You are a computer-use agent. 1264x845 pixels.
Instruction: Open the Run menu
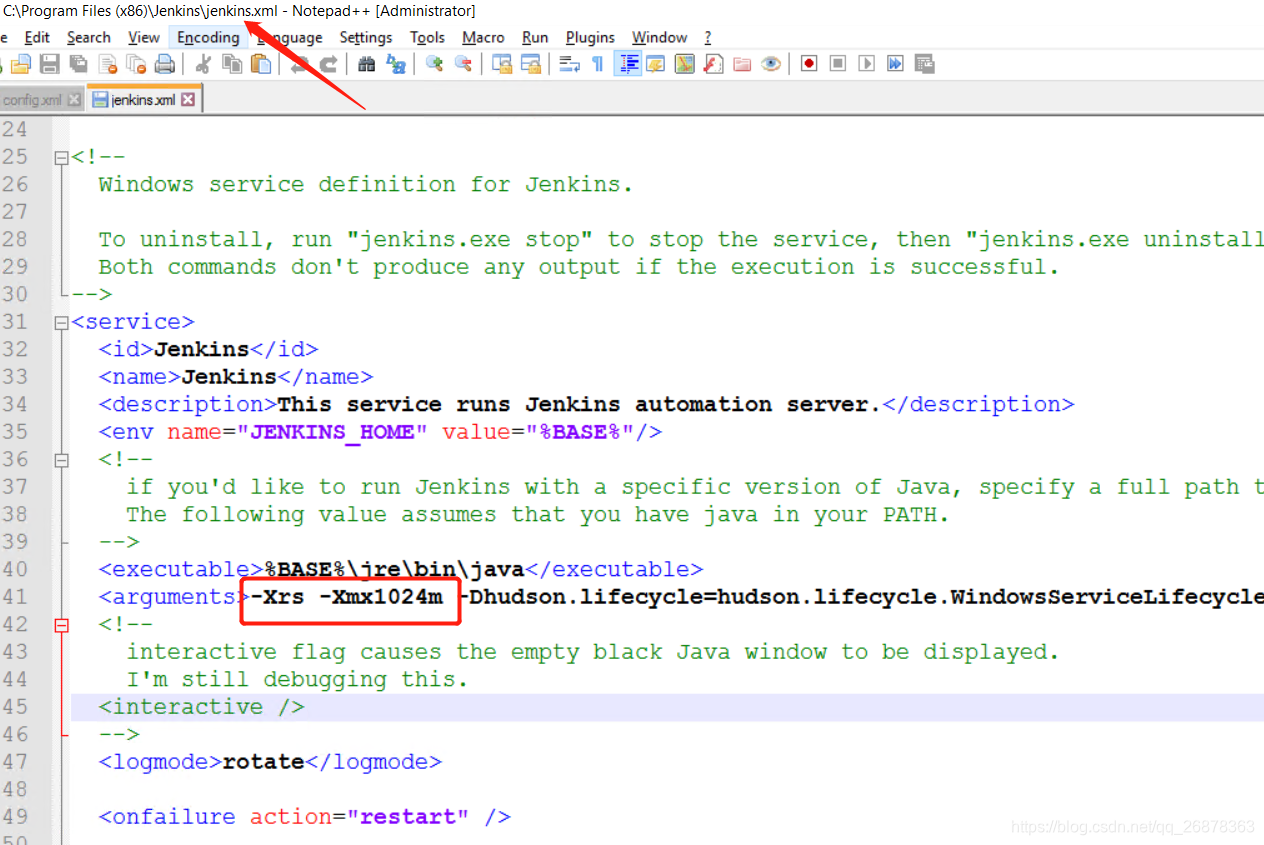[x=535, y=37]
